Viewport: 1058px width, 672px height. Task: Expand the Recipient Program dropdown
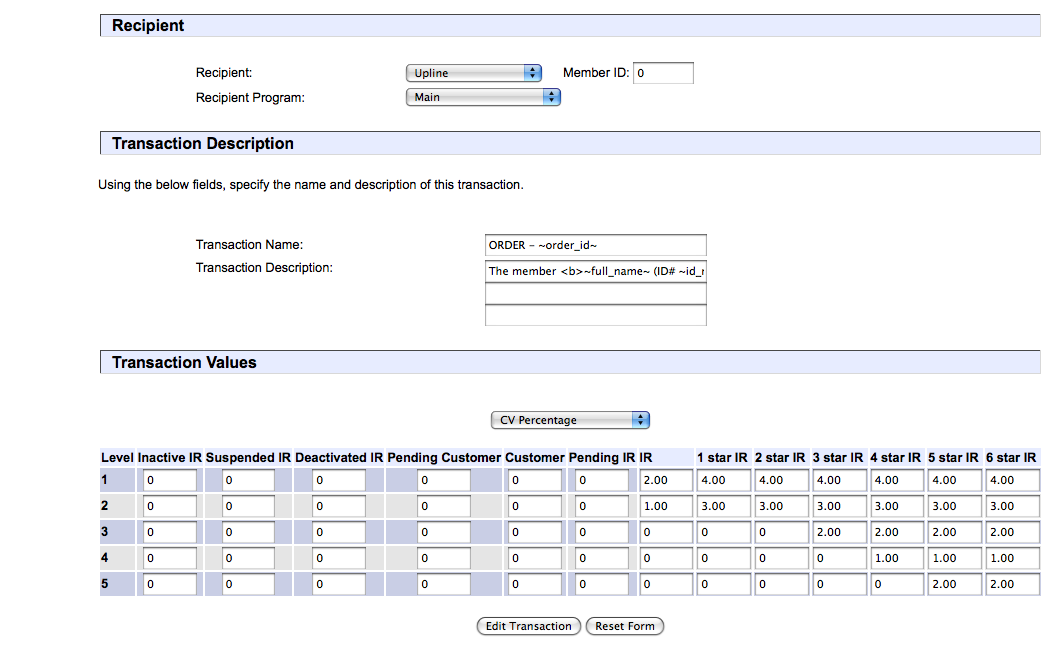(482, 97)
